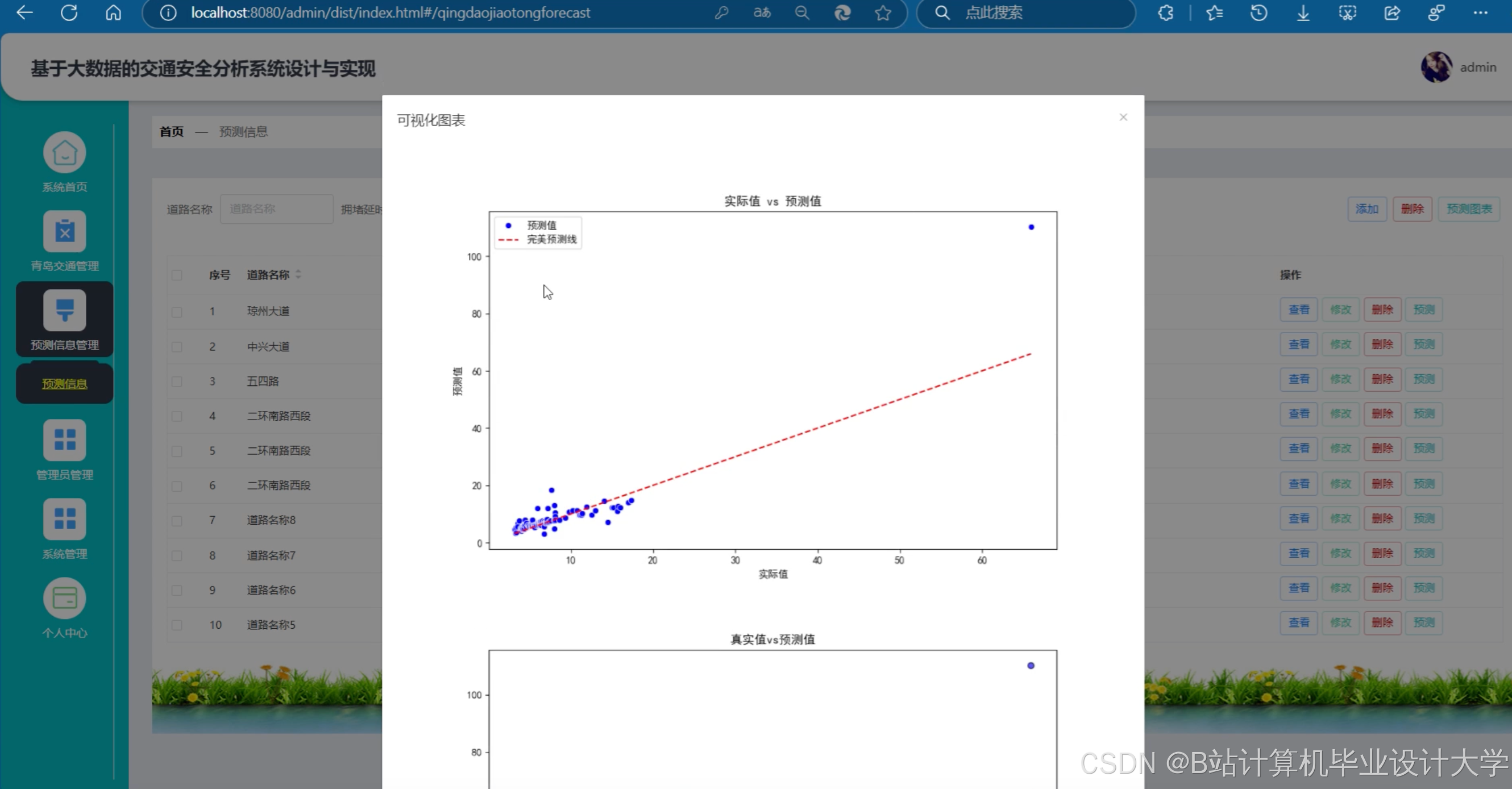Collapse the 预测信息管理 menu section
The height and width of the screenshot is (789, 1512).
click(x=64, y=319)
